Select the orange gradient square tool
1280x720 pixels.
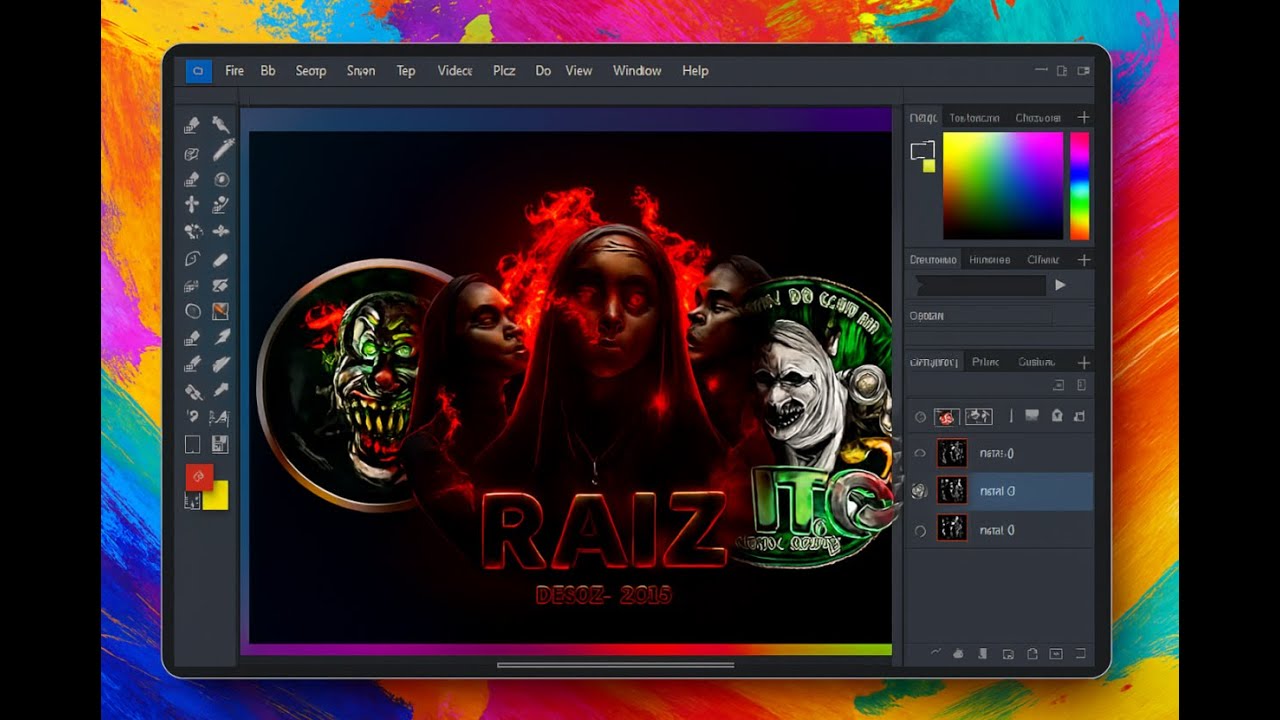point(221,312)
